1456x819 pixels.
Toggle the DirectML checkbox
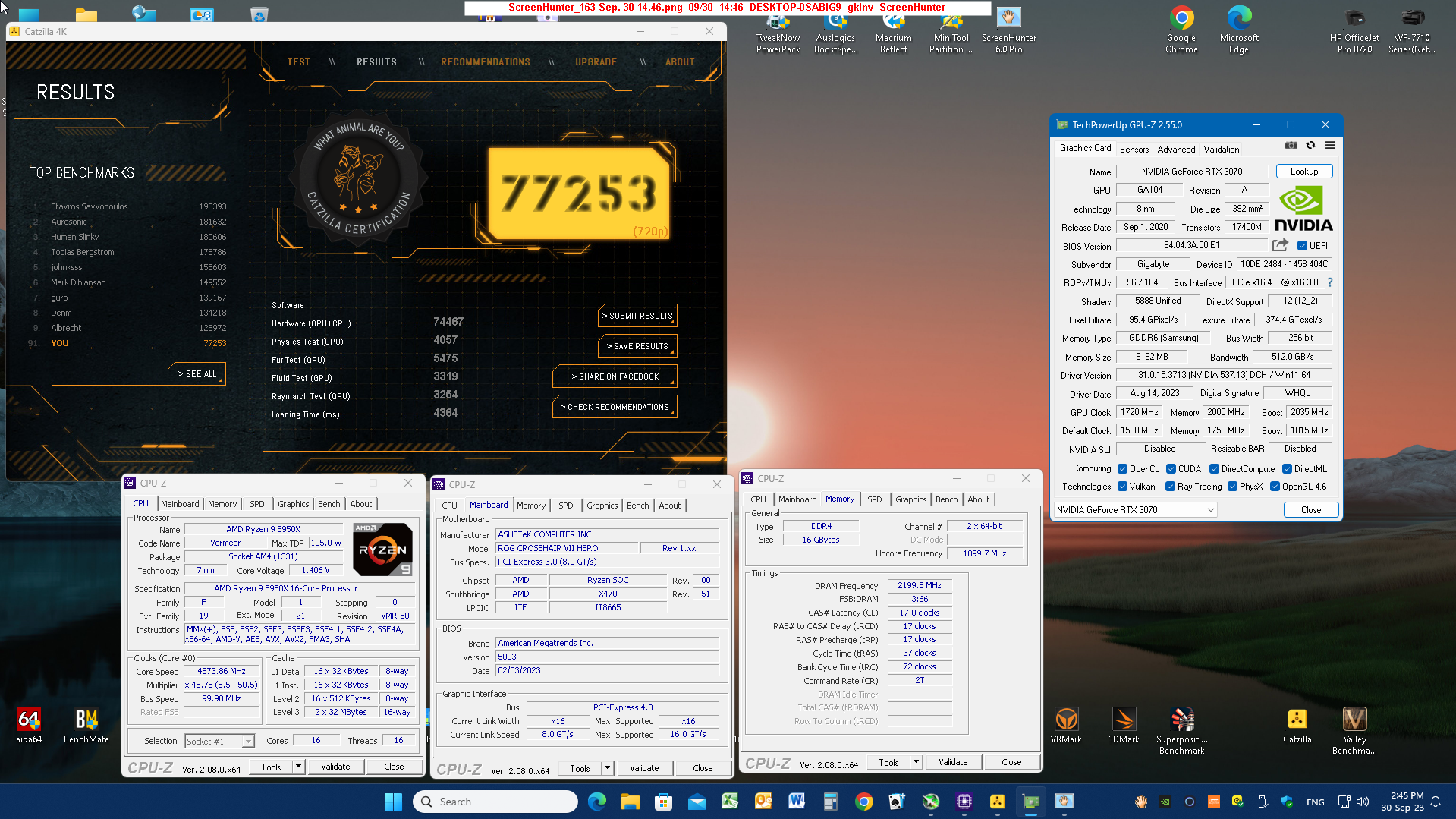pos(1287,469)
